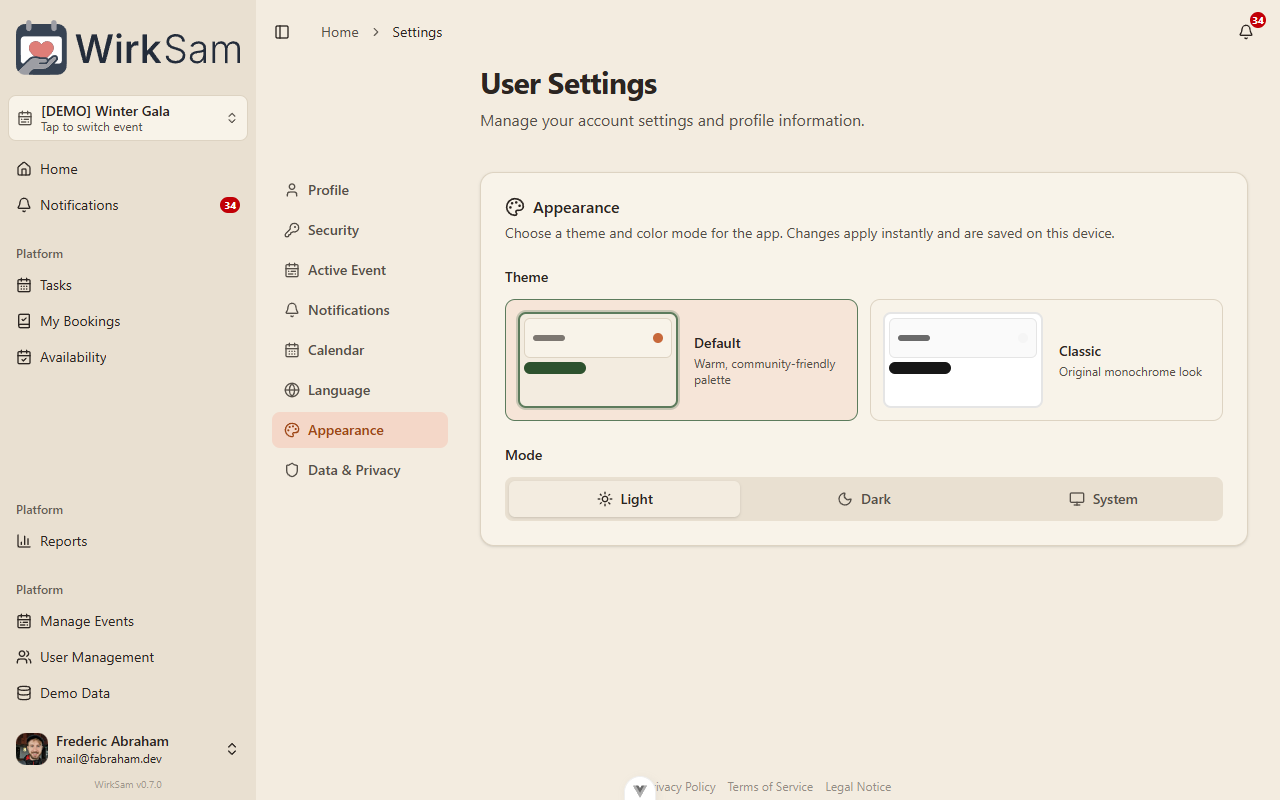Open the Active Event settings tab

click(x=360, y=270)
